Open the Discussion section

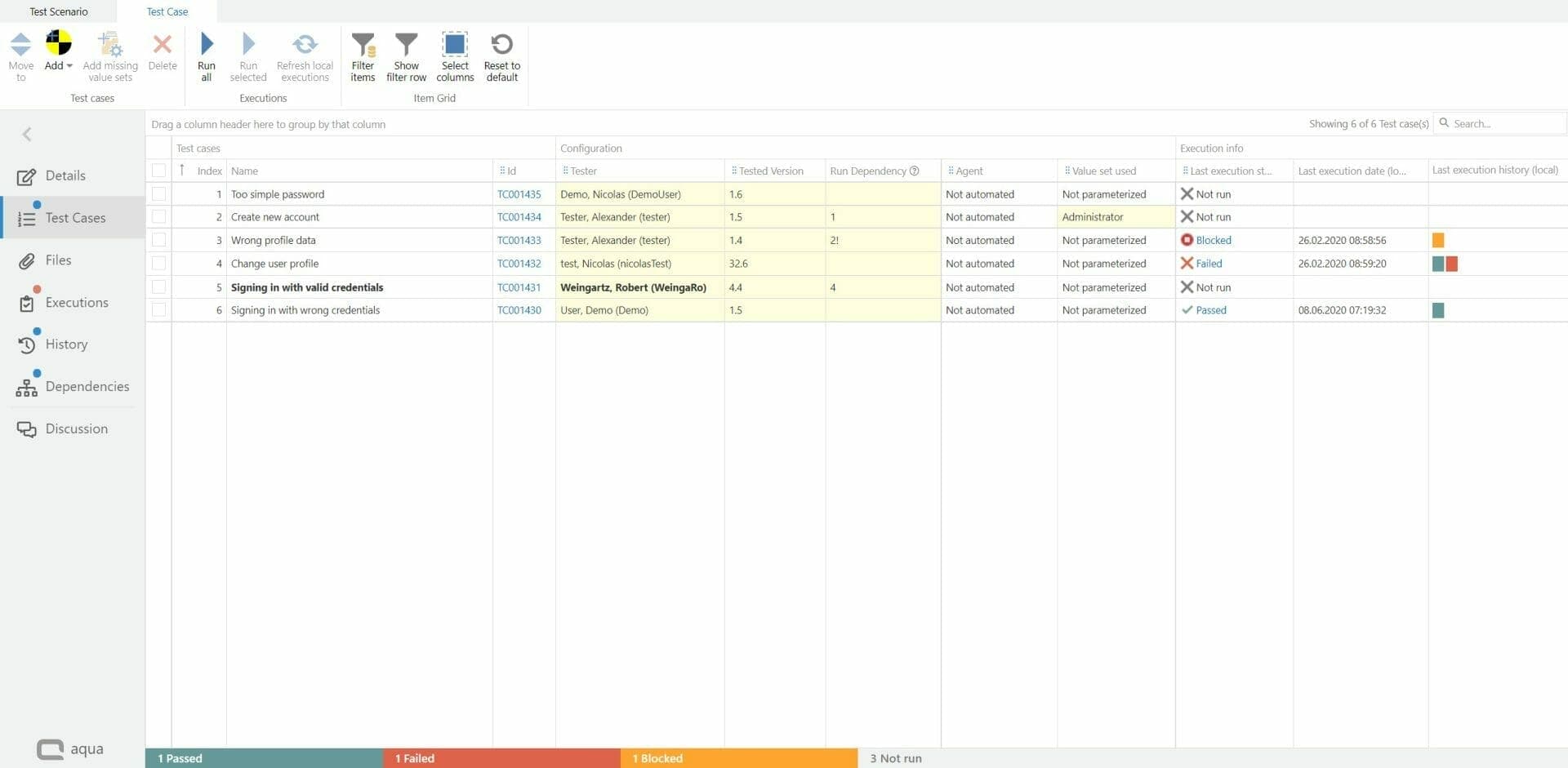73,428
